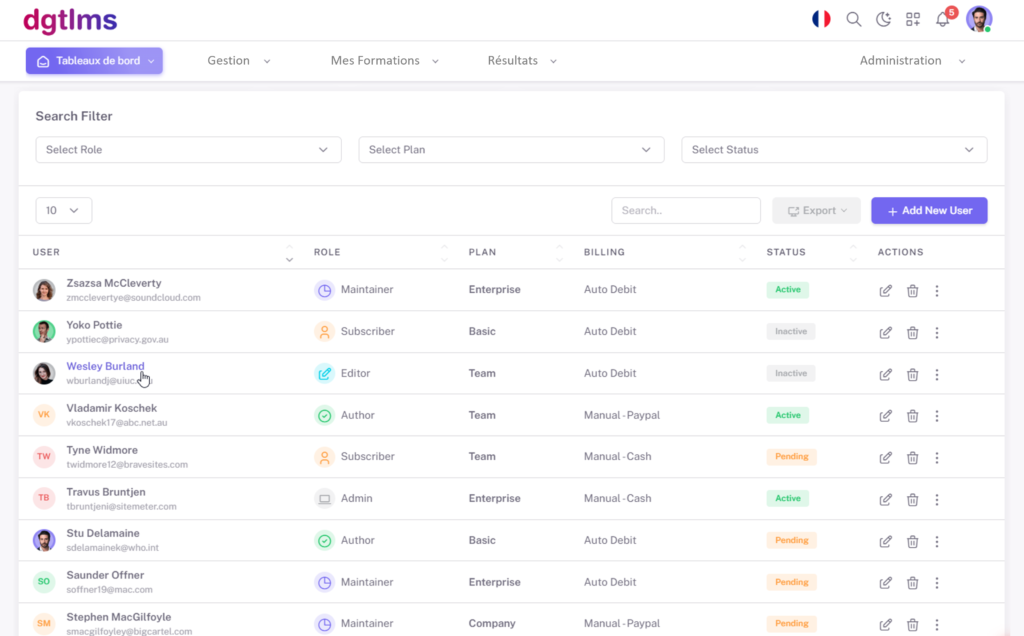Open the notifications bell with 5 alerts
The height and width of the screenshot is (636, 1024).
coord(941,19)
